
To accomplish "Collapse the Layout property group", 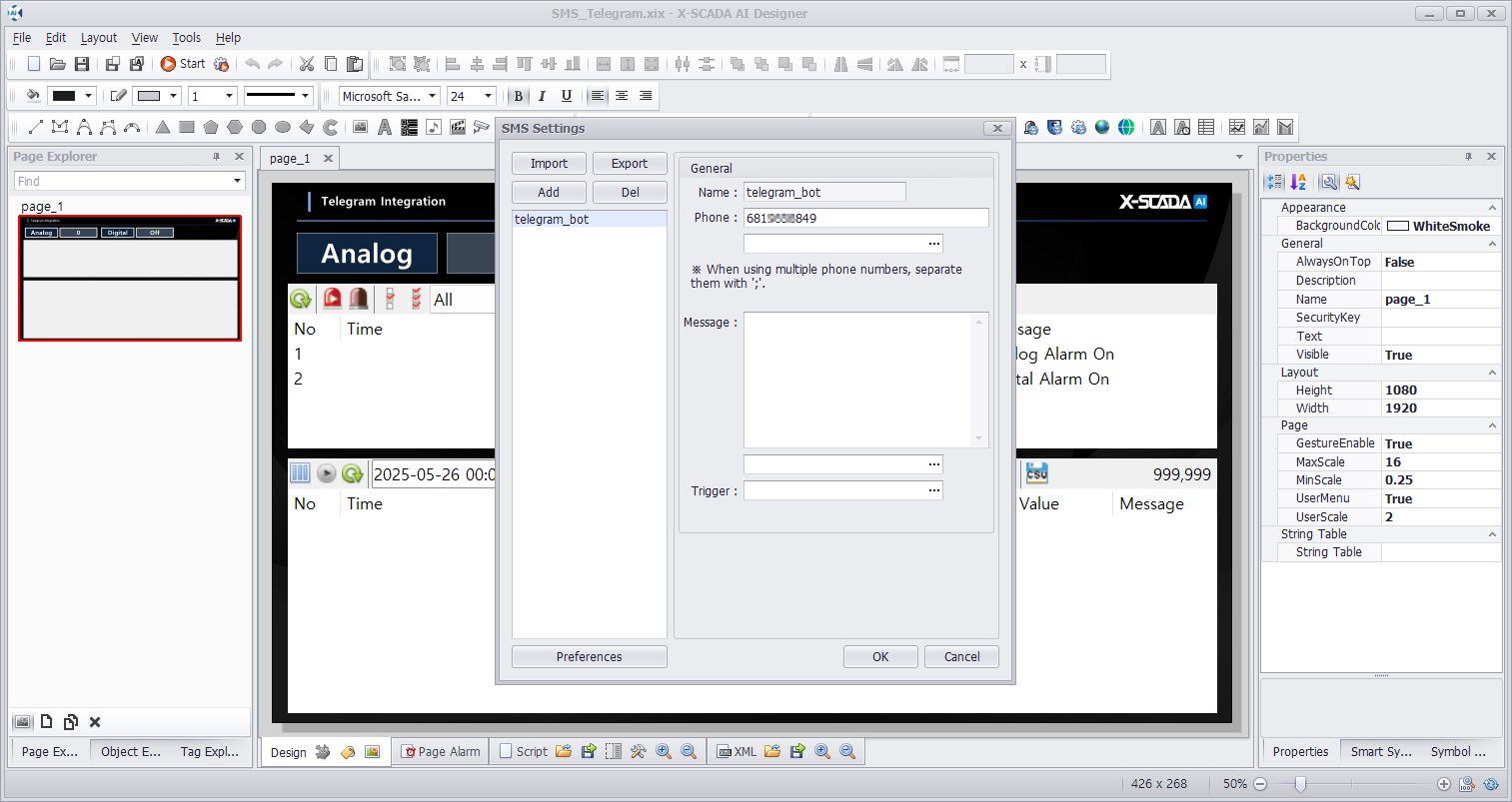I will click(x=1493, y=373).
